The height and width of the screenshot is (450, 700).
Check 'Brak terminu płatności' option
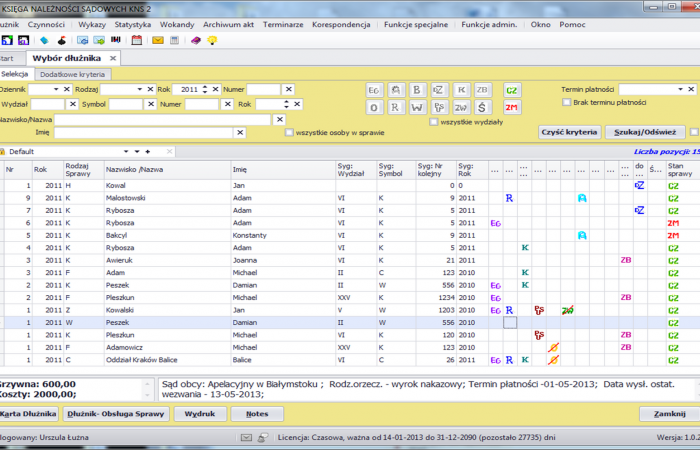pyautogui.click(x=567, y=102)
